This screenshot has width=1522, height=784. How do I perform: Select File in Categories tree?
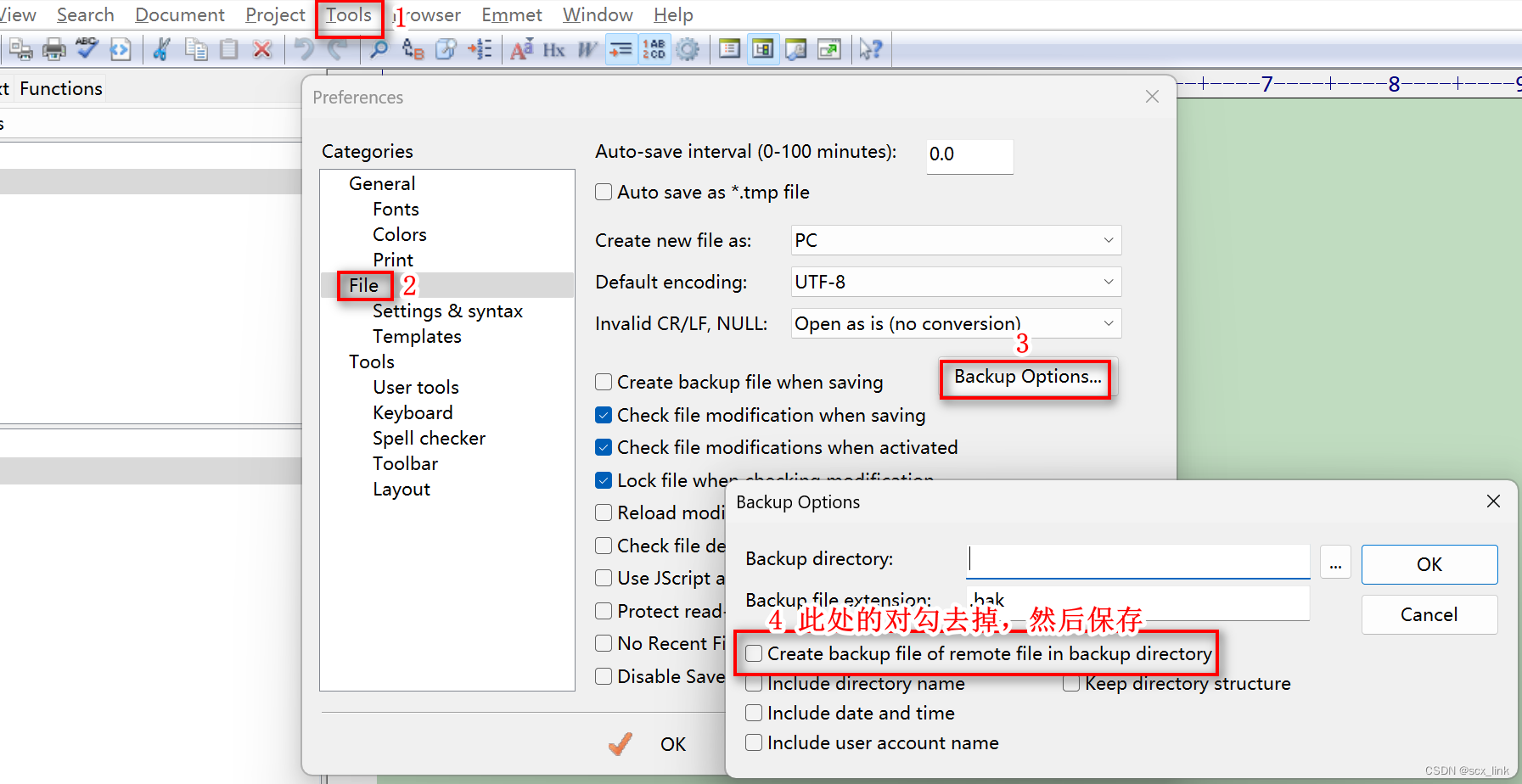tap(363, 285)
